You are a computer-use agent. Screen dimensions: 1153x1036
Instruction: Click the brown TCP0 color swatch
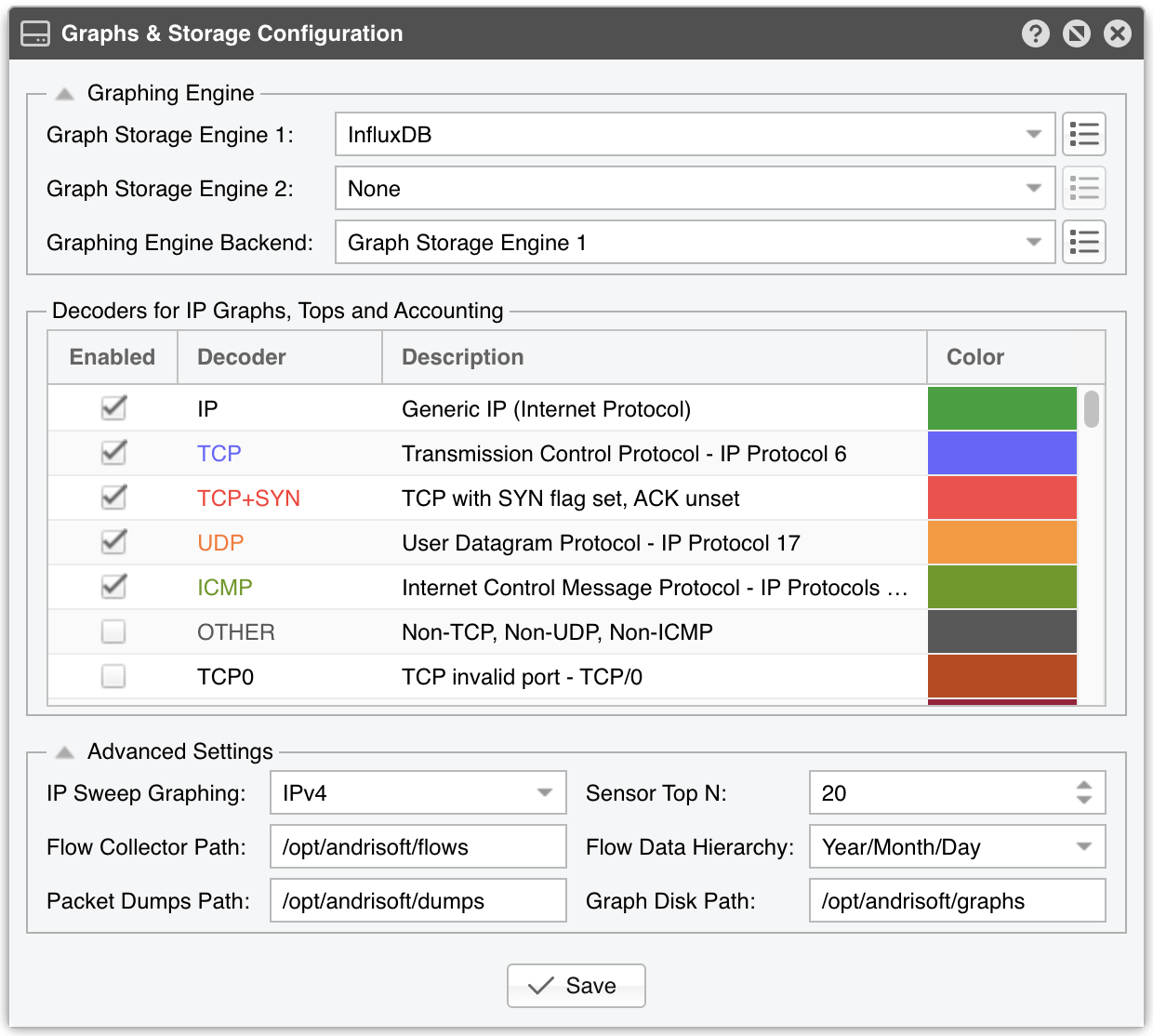coord(1002,676)
